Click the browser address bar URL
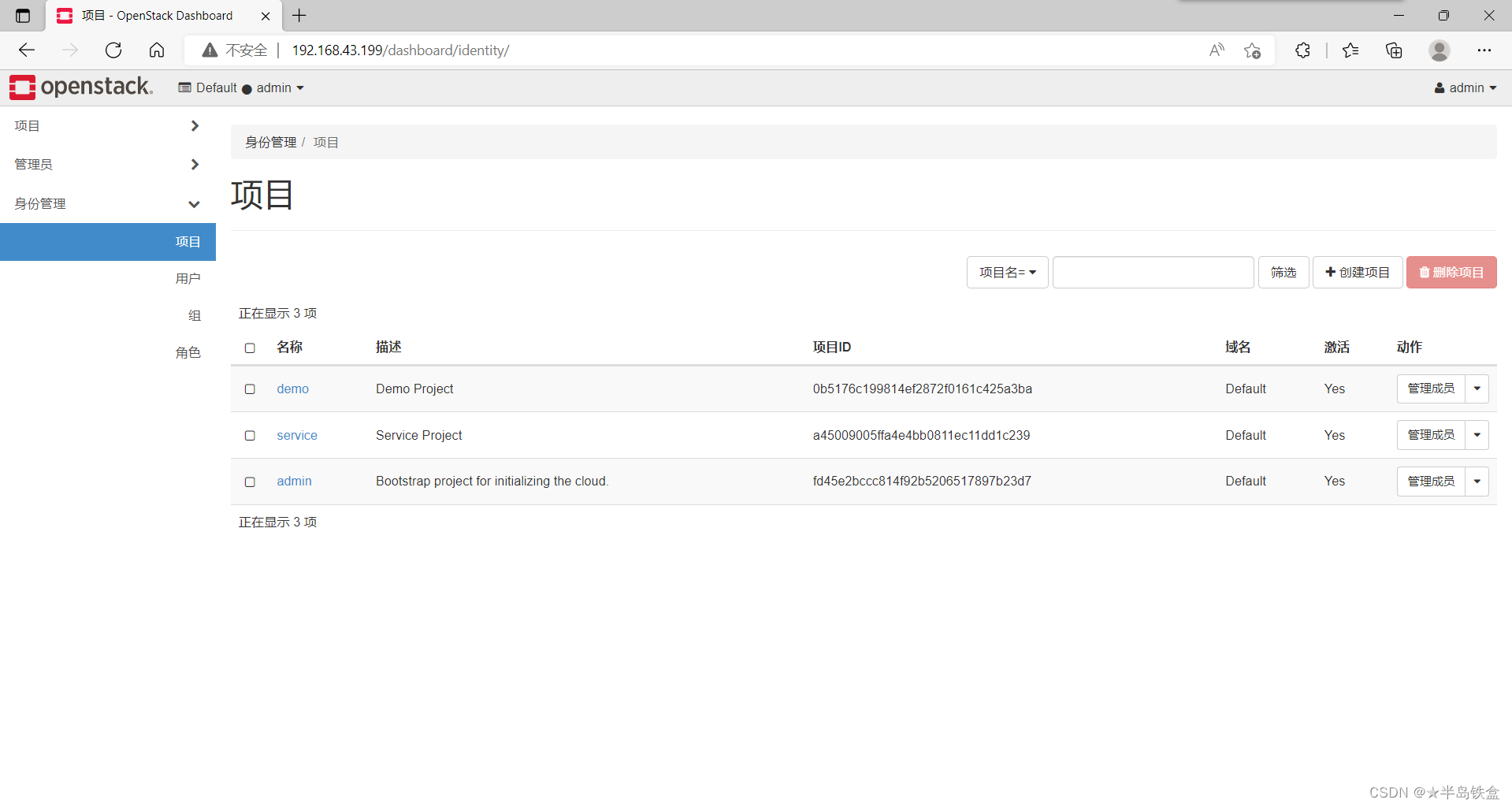This screenshot has height=807, width=1512. pyautogui.click(x=400, y=50)
